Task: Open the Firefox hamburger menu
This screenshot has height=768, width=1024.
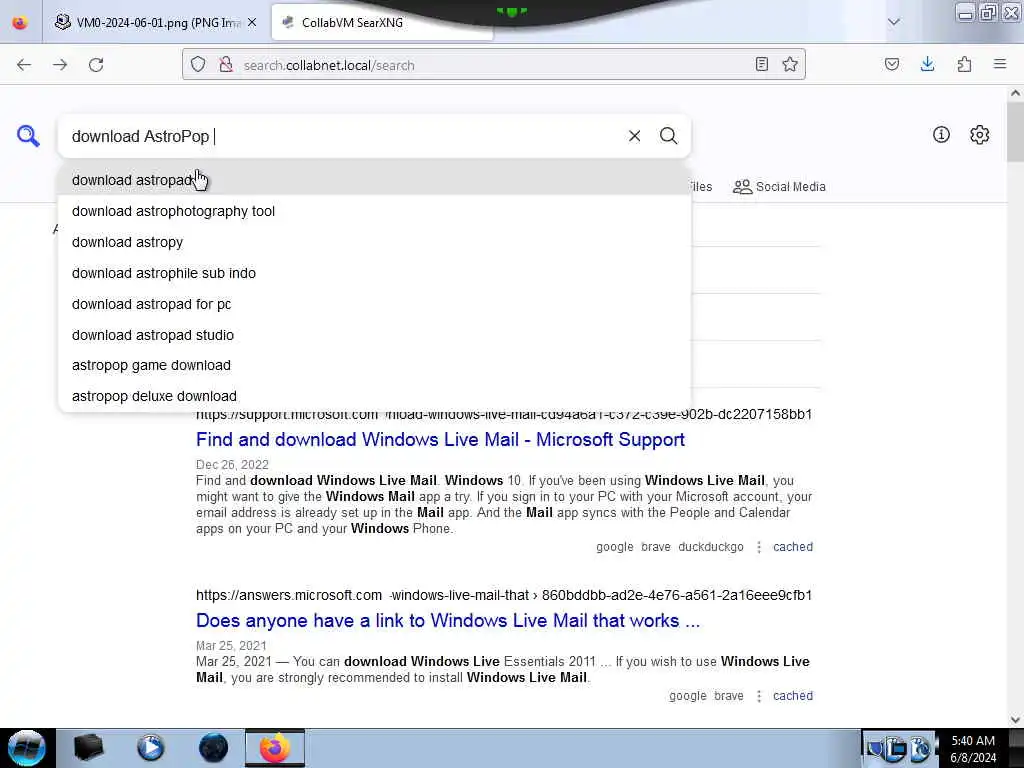Action: pyautogui.click(x=1000, y=64)
